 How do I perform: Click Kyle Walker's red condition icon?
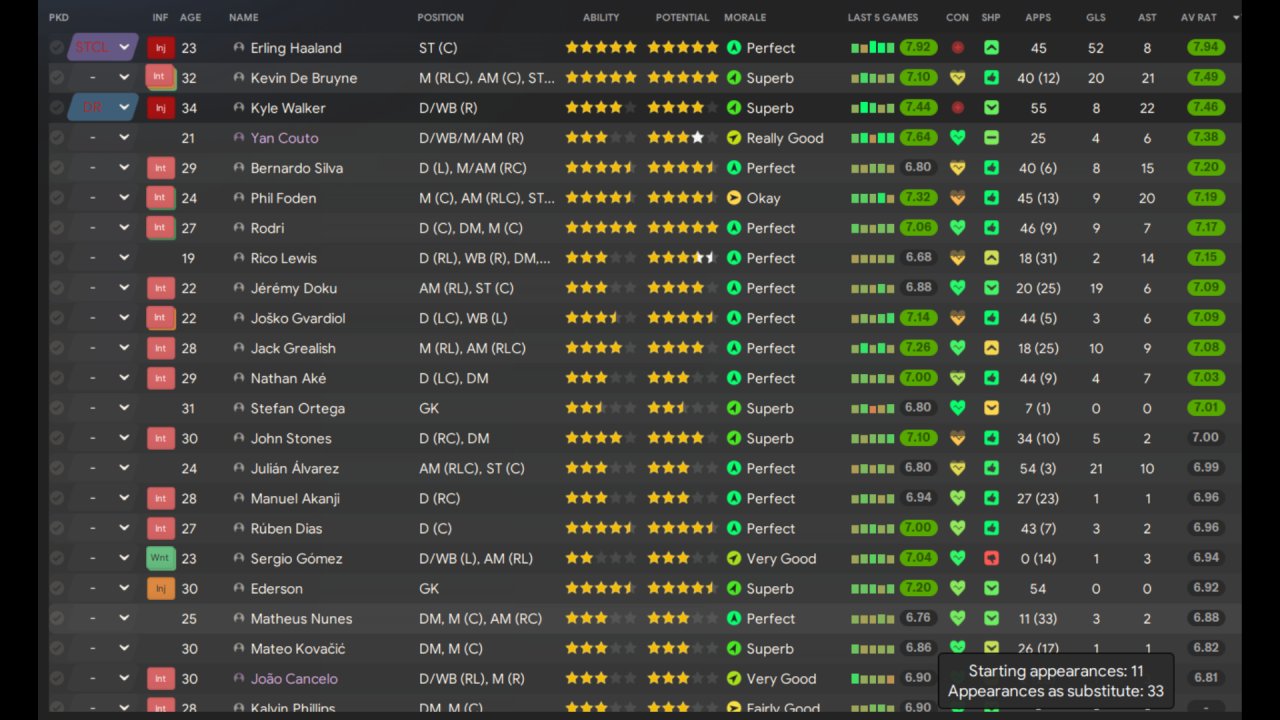point(958,108)
